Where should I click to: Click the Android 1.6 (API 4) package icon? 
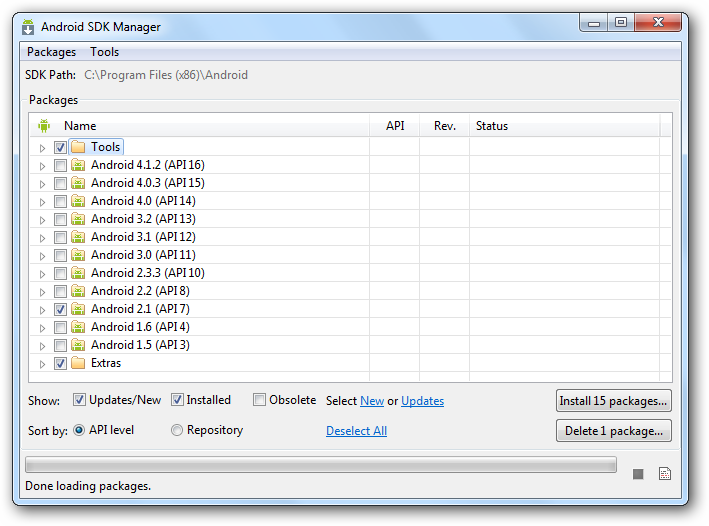[x=78, y=327]
